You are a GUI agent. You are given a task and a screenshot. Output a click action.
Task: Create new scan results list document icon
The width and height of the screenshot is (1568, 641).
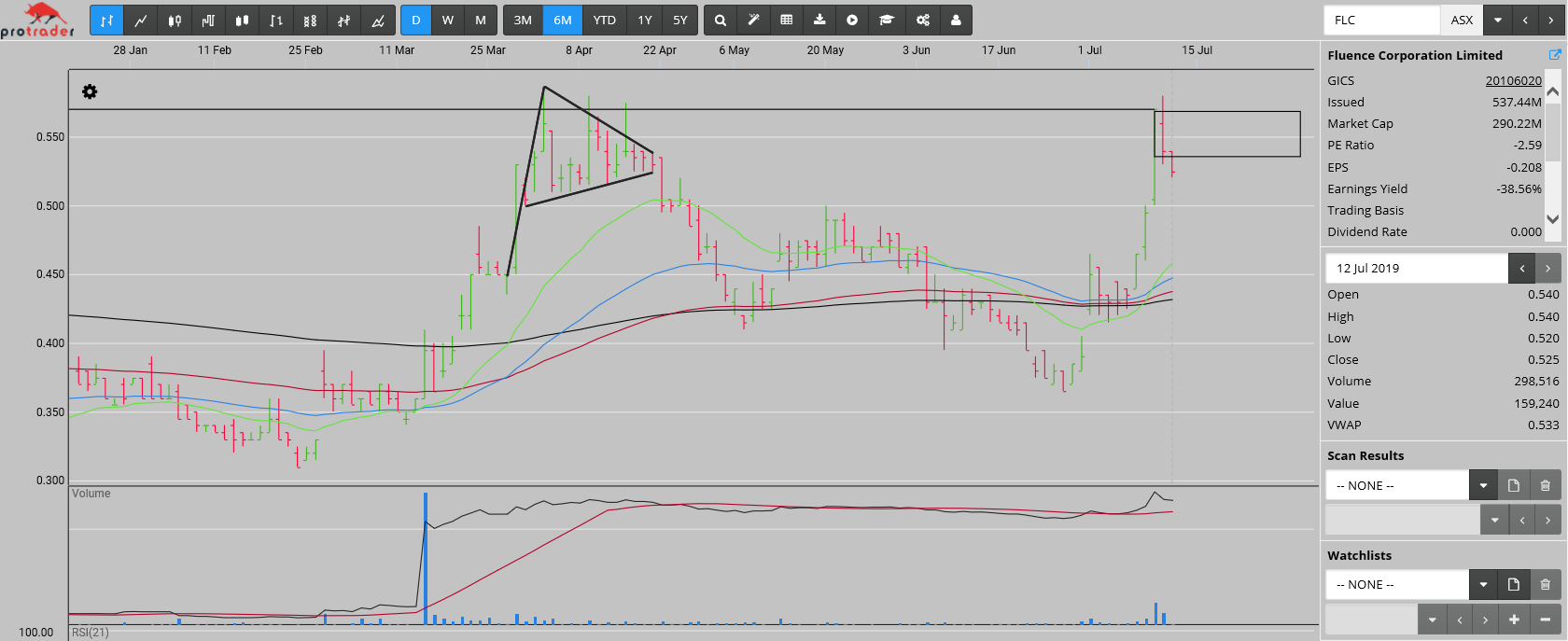pyautogui.click(x=1514, y=485)
